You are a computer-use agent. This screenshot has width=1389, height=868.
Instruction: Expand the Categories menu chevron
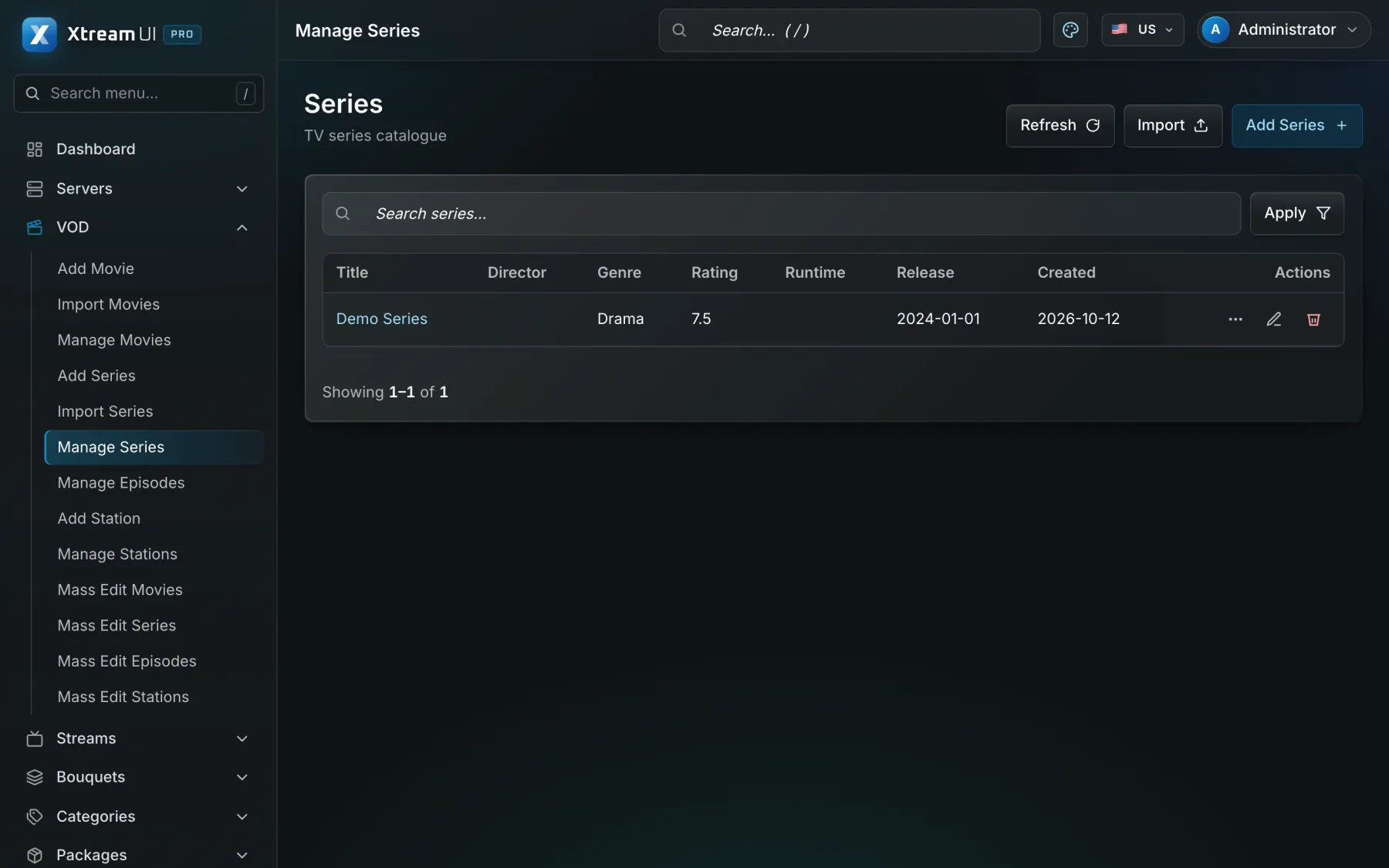coord(242,816)
